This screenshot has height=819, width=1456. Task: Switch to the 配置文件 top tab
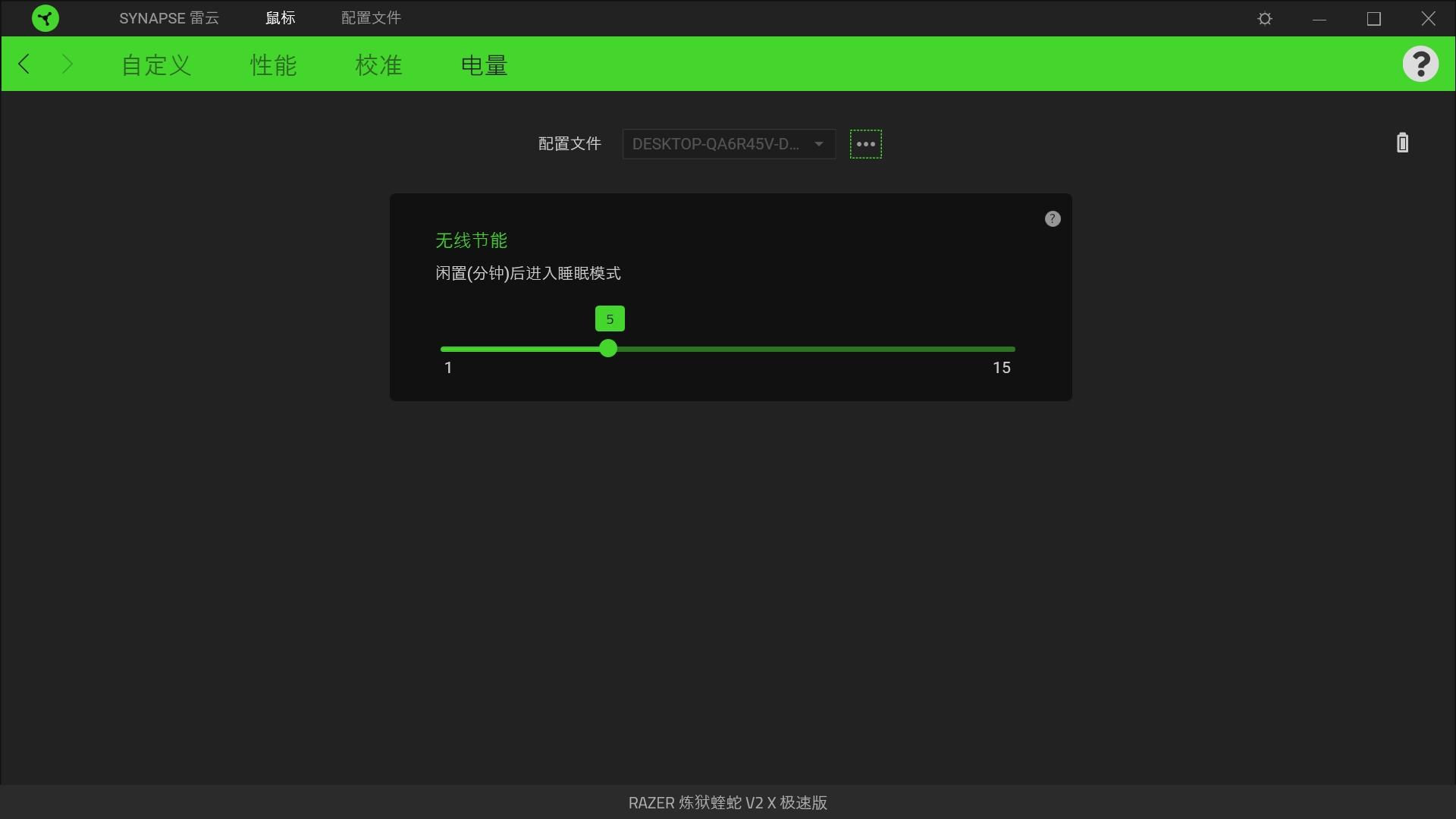pyautogui.click(x=371, y=18)
